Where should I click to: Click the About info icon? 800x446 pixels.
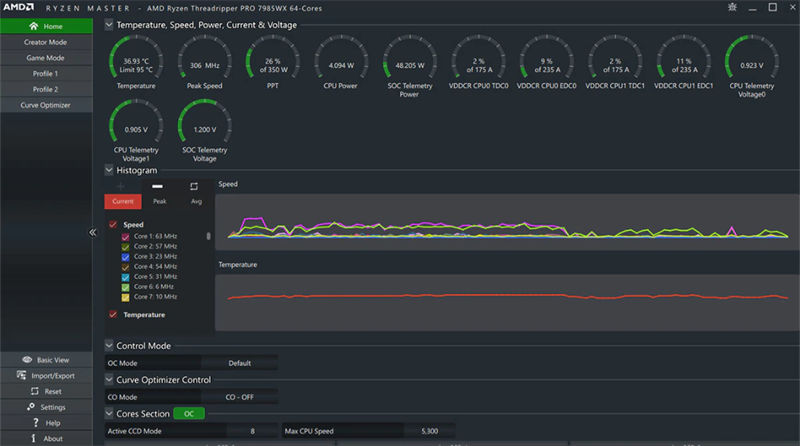point(33,439)
